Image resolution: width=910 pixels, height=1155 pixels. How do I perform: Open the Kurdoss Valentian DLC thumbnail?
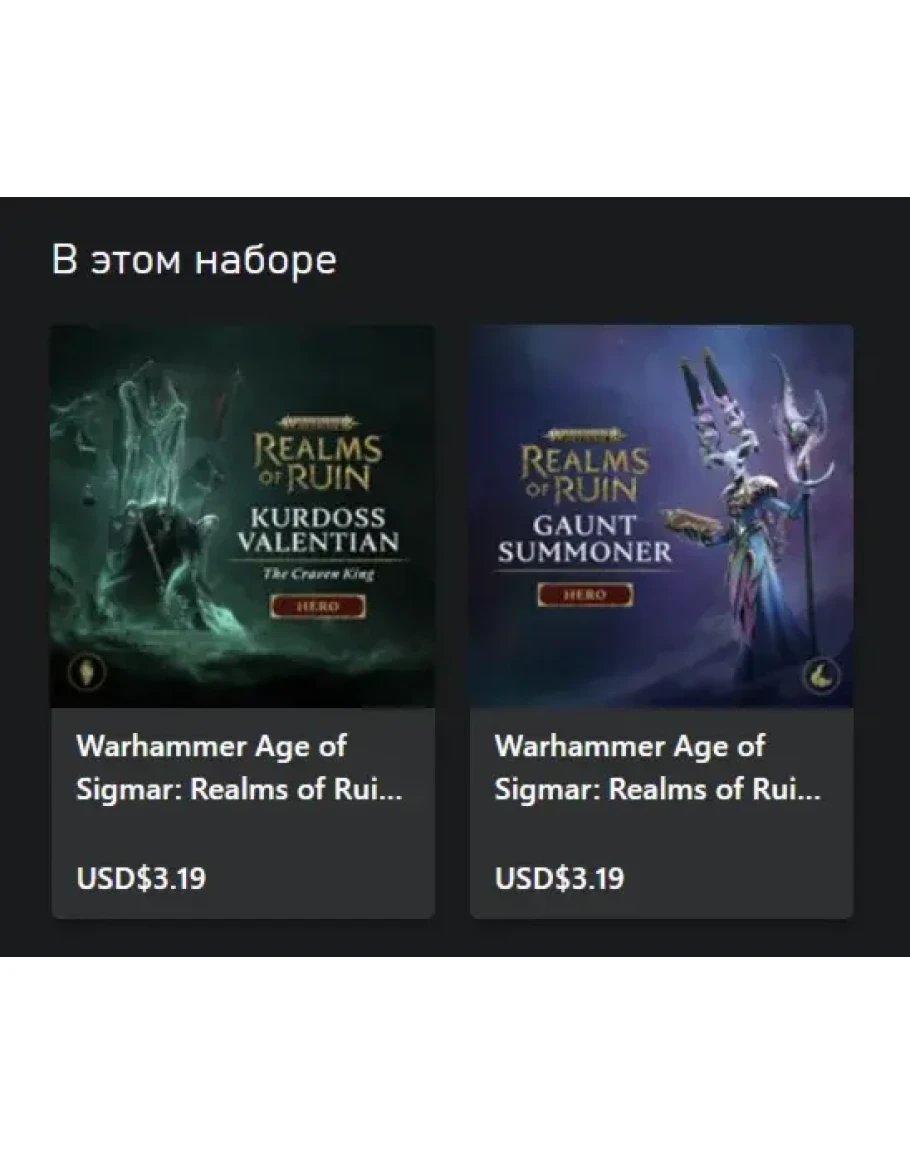[x=242, y=516]
